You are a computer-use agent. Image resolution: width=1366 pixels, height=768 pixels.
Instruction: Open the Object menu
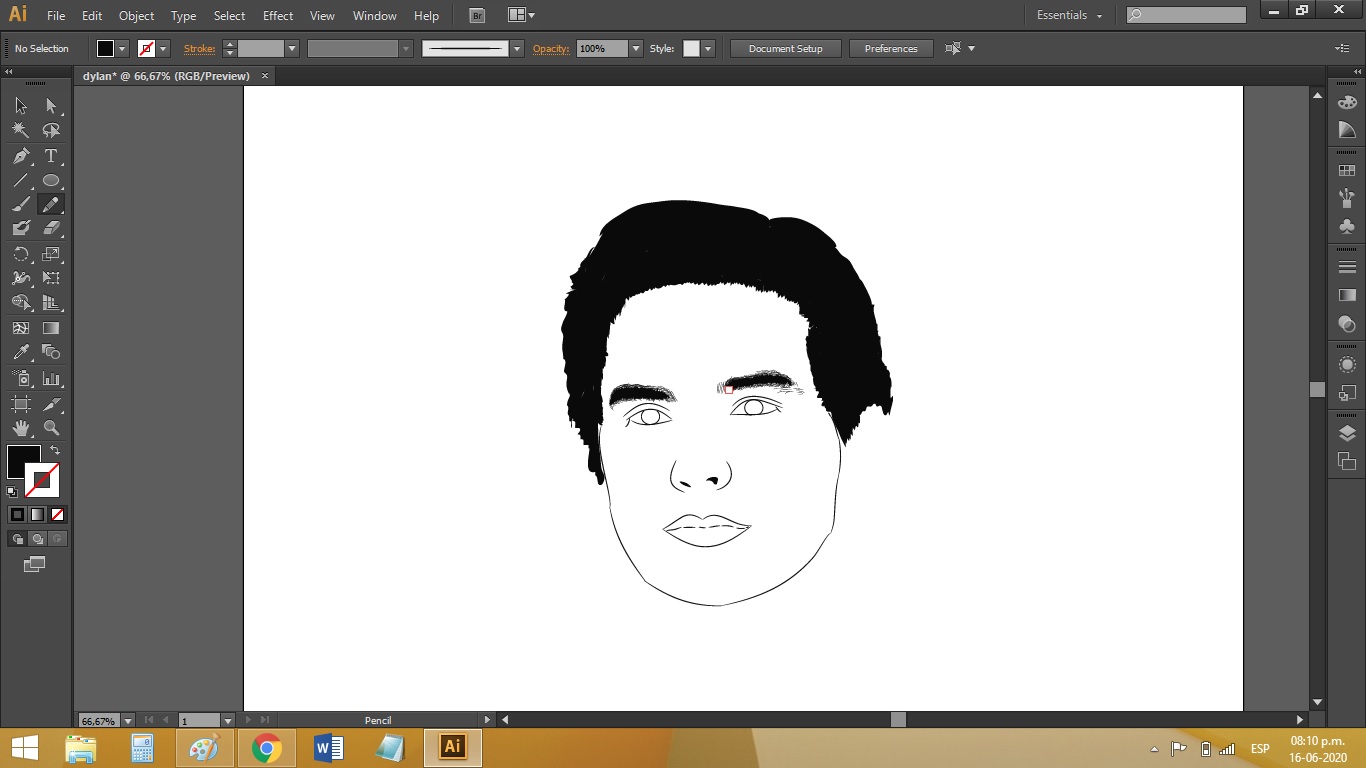(x=136, y=16)
